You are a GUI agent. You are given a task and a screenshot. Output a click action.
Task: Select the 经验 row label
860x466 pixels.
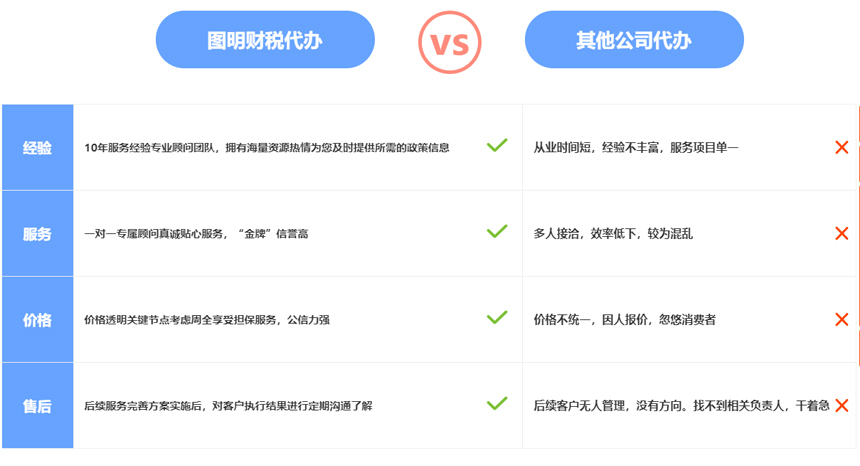pyautogui.click(x=37, y=147)
